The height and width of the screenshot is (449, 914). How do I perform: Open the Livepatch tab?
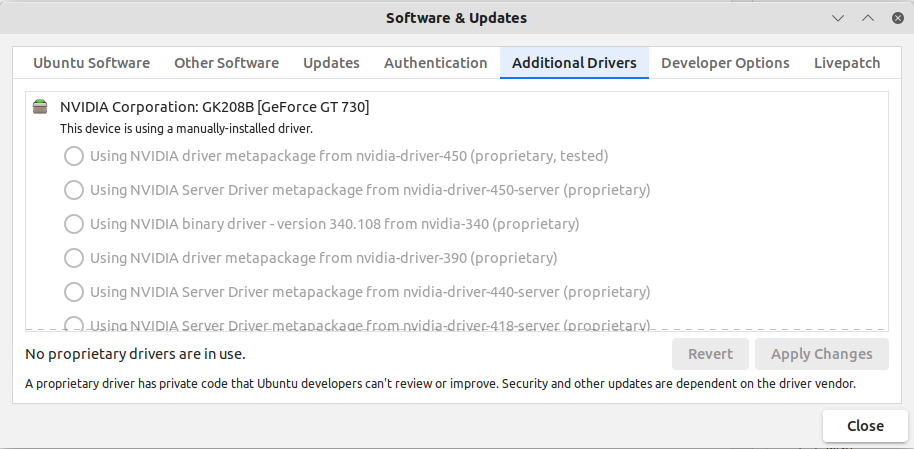coord(847,63)
